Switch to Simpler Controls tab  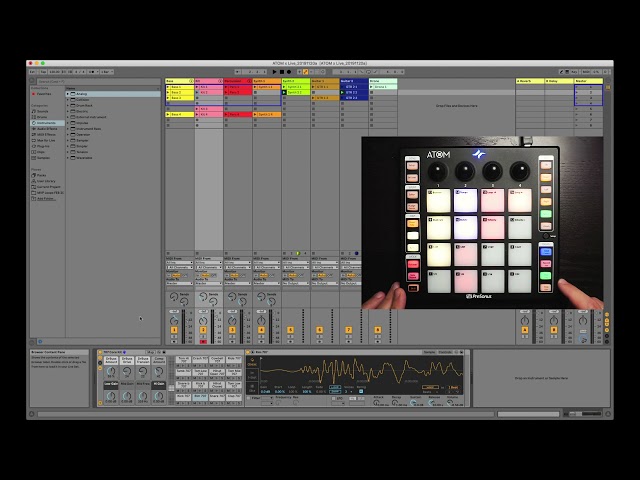pos(445,352)
